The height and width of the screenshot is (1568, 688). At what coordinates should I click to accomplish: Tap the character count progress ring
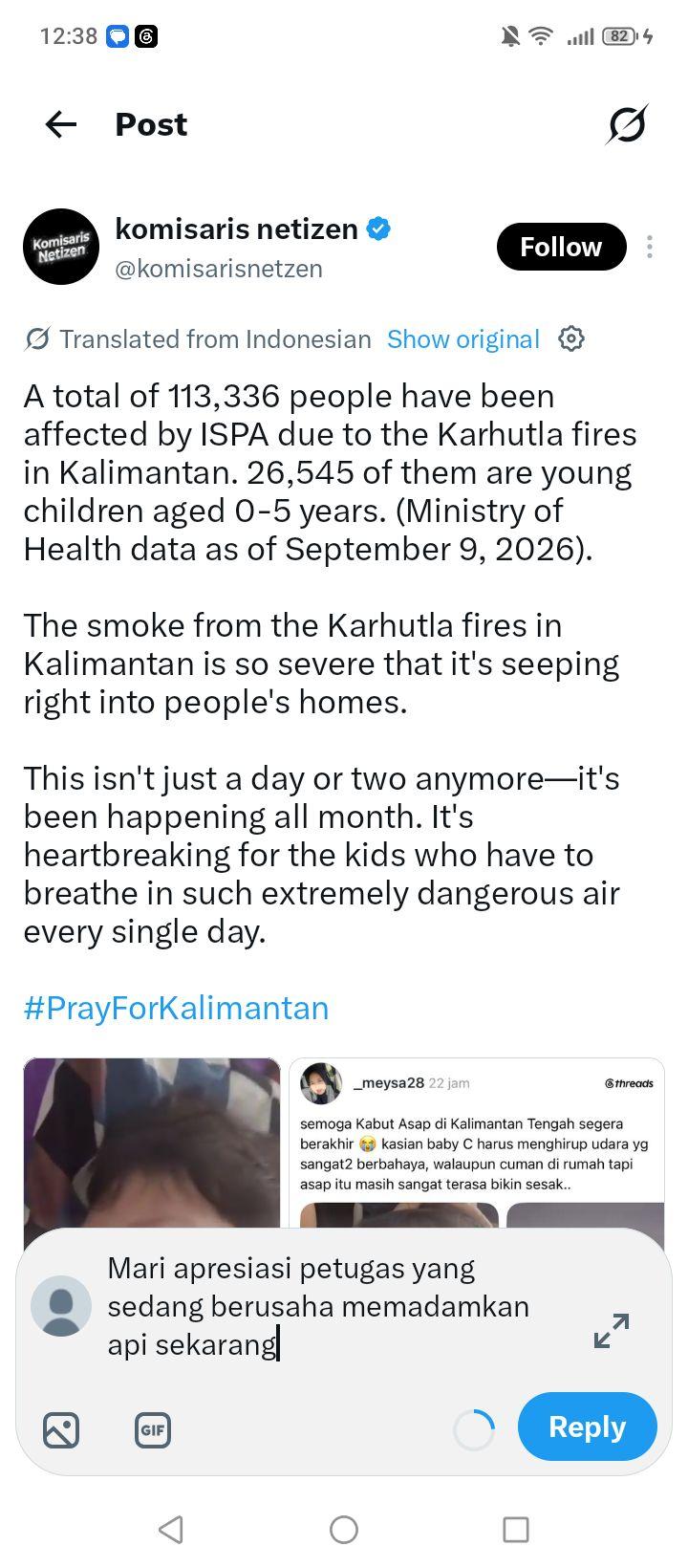tap(474, 1430)
